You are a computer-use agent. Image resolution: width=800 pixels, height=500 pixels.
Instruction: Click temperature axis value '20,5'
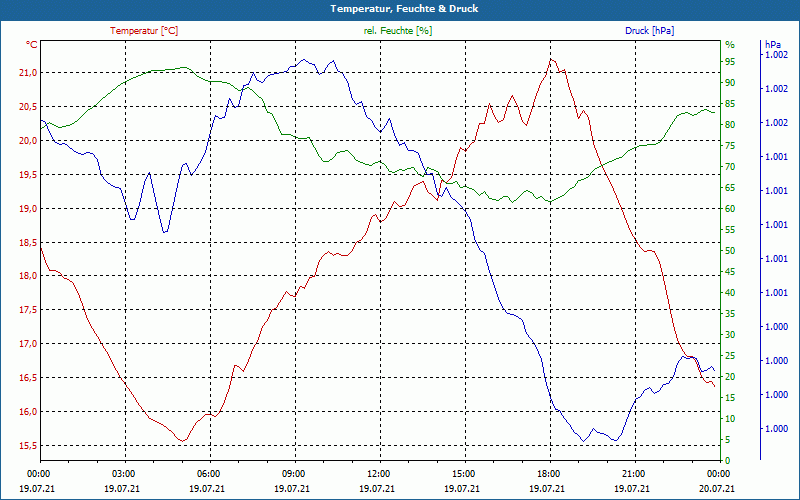(28, 107)
